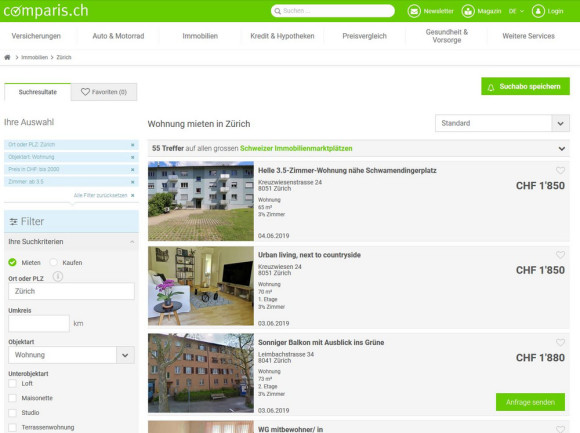
Task: Switch to the Suchresultate tab
Action: tap(38, 92)
